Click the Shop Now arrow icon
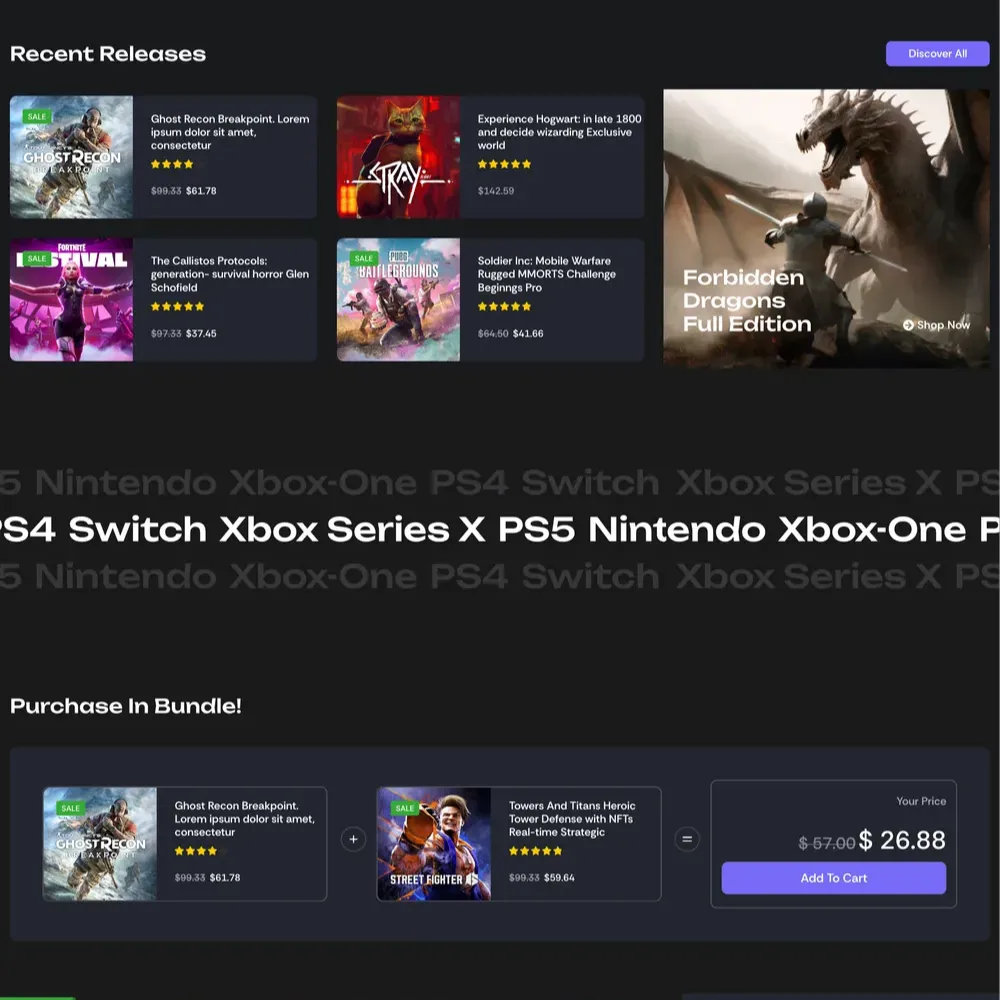 click(x=908, y=325)
